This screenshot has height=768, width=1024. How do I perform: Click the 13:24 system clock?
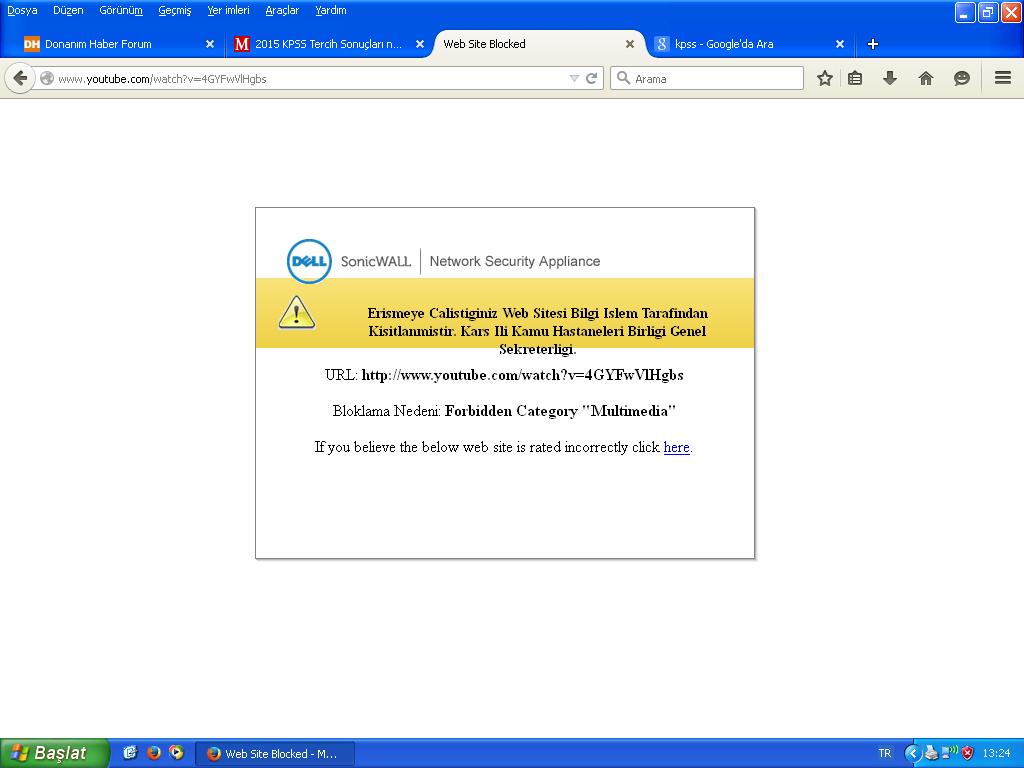tap(996, 754)
